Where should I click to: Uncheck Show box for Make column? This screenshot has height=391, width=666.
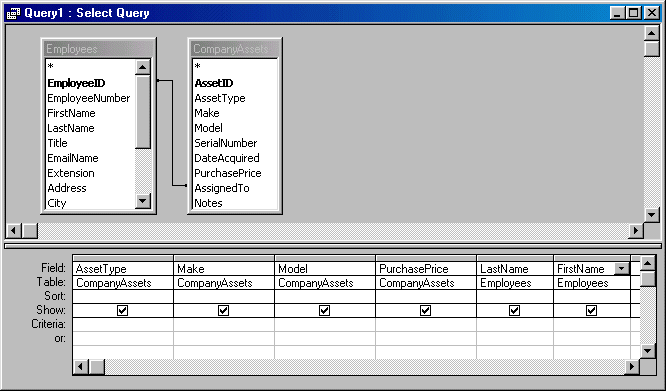pos(223,310)
